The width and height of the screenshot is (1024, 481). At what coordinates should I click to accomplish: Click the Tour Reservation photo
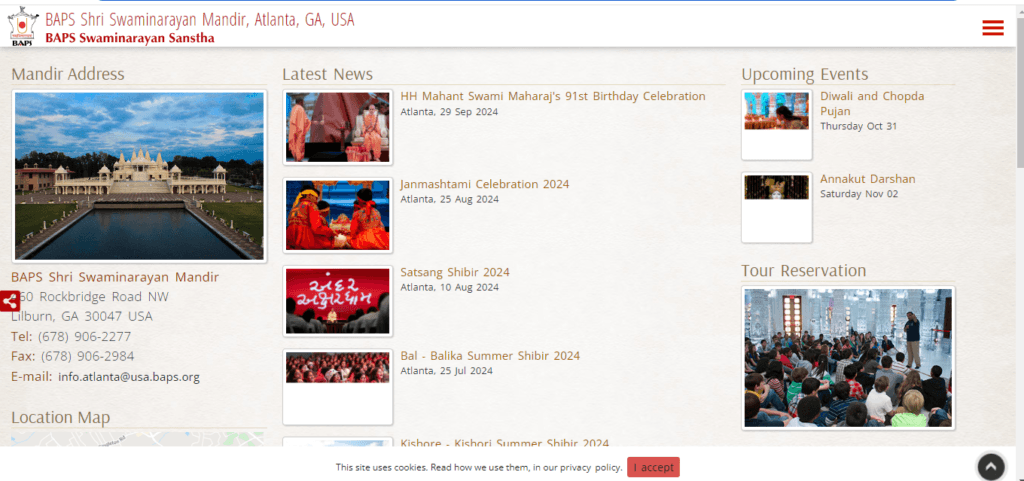pos(848,358)
